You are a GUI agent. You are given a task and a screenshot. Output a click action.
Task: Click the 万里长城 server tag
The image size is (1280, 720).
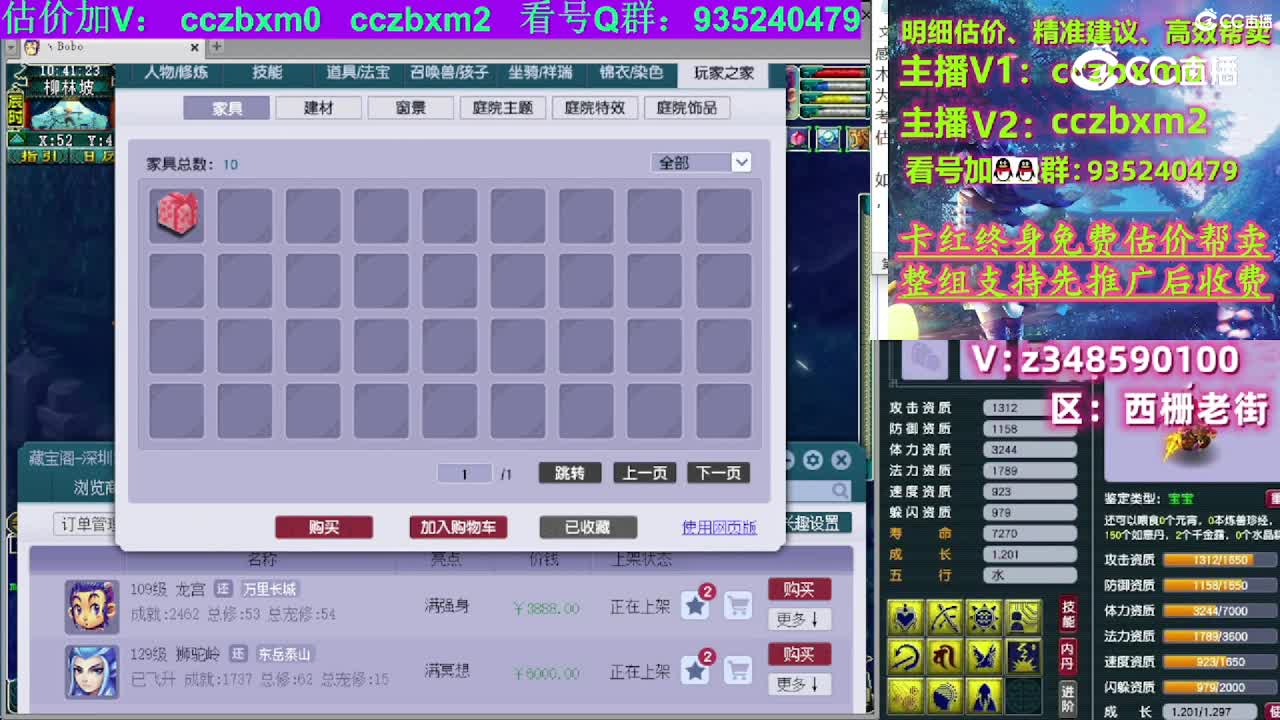[x=270, y=589]
